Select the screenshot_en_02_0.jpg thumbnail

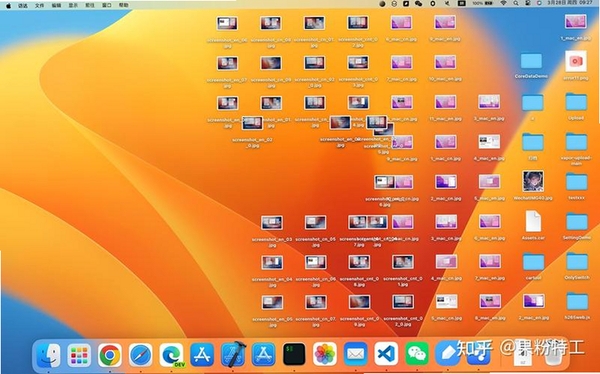click(252, 123)
